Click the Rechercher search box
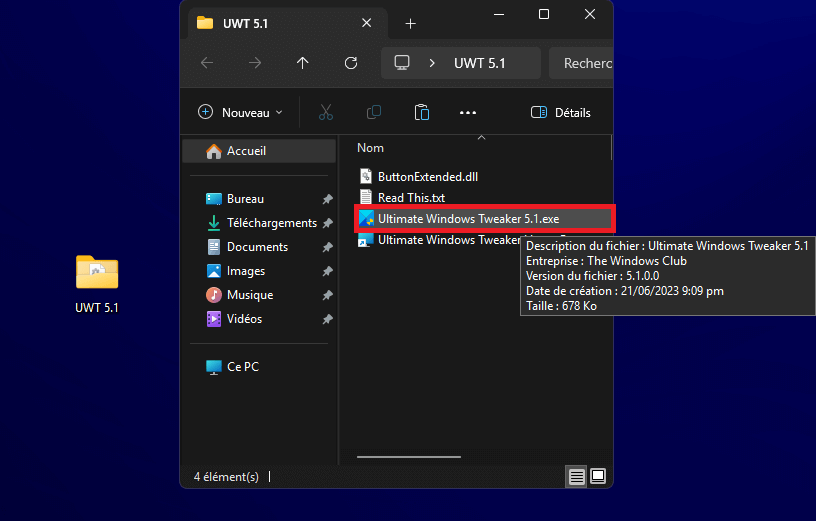 (x=581, y=63)
